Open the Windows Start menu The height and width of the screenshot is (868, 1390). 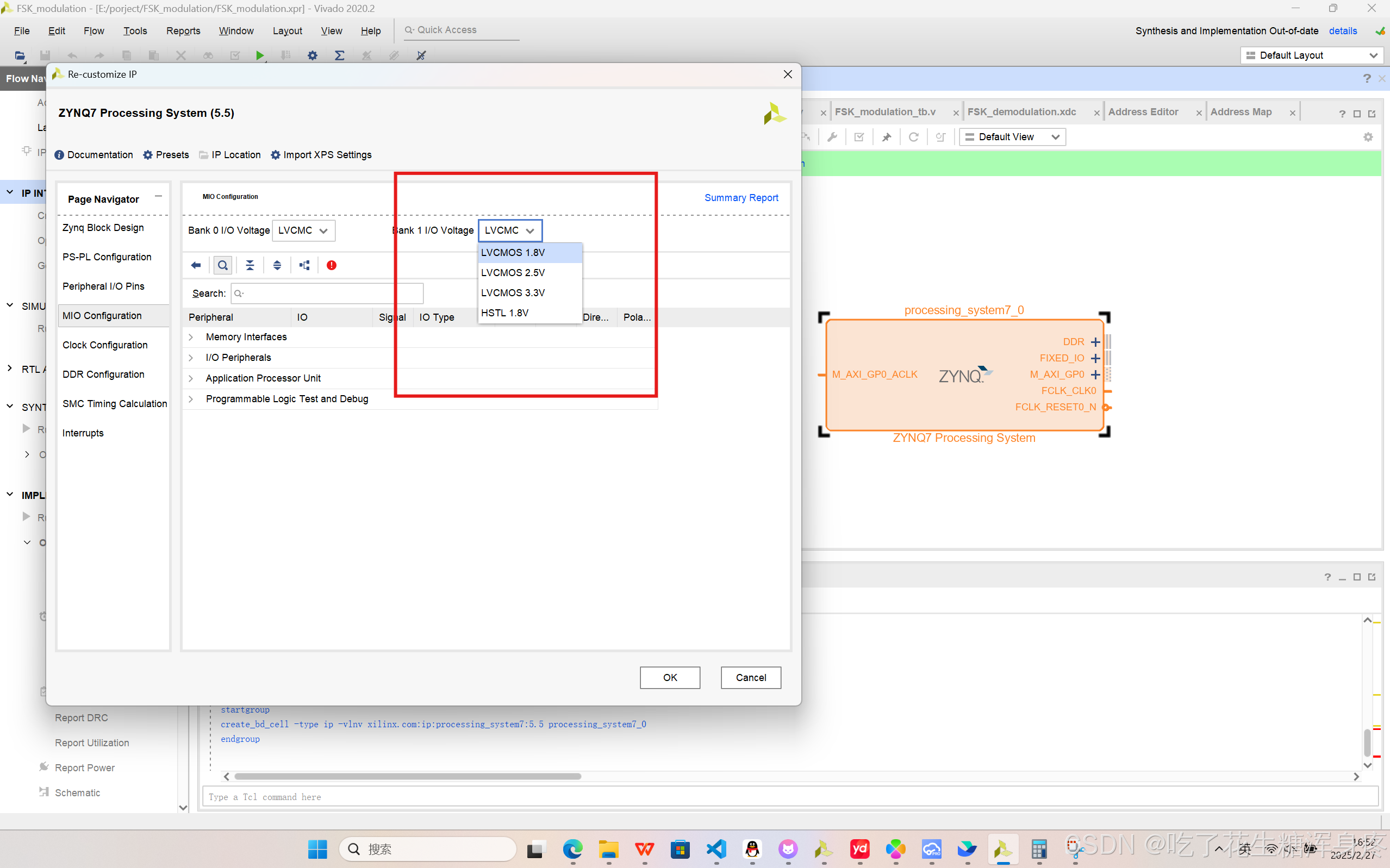tap(317, 848)
